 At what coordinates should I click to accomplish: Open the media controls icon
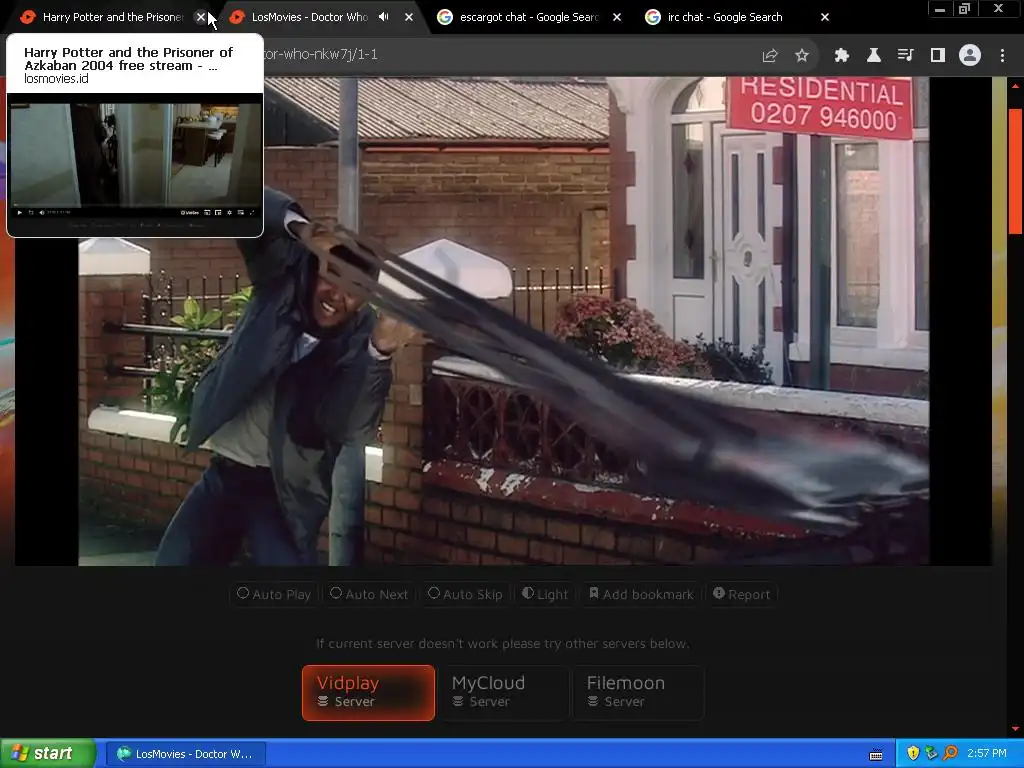906,56
